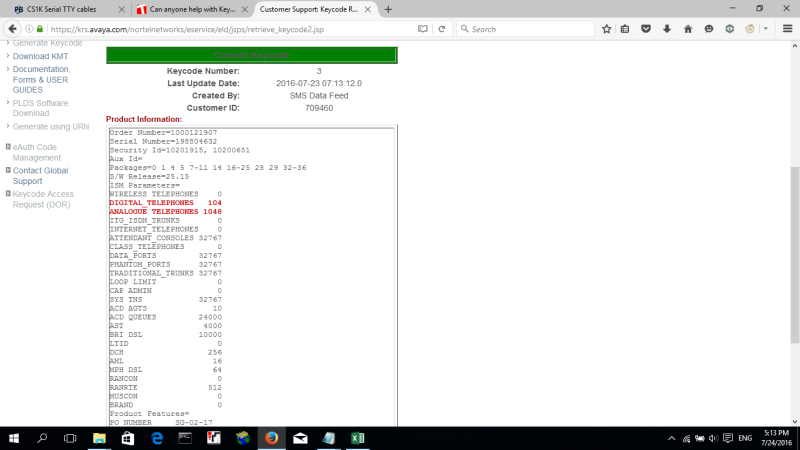Go back with the browser back arrow

pos(12,29)
